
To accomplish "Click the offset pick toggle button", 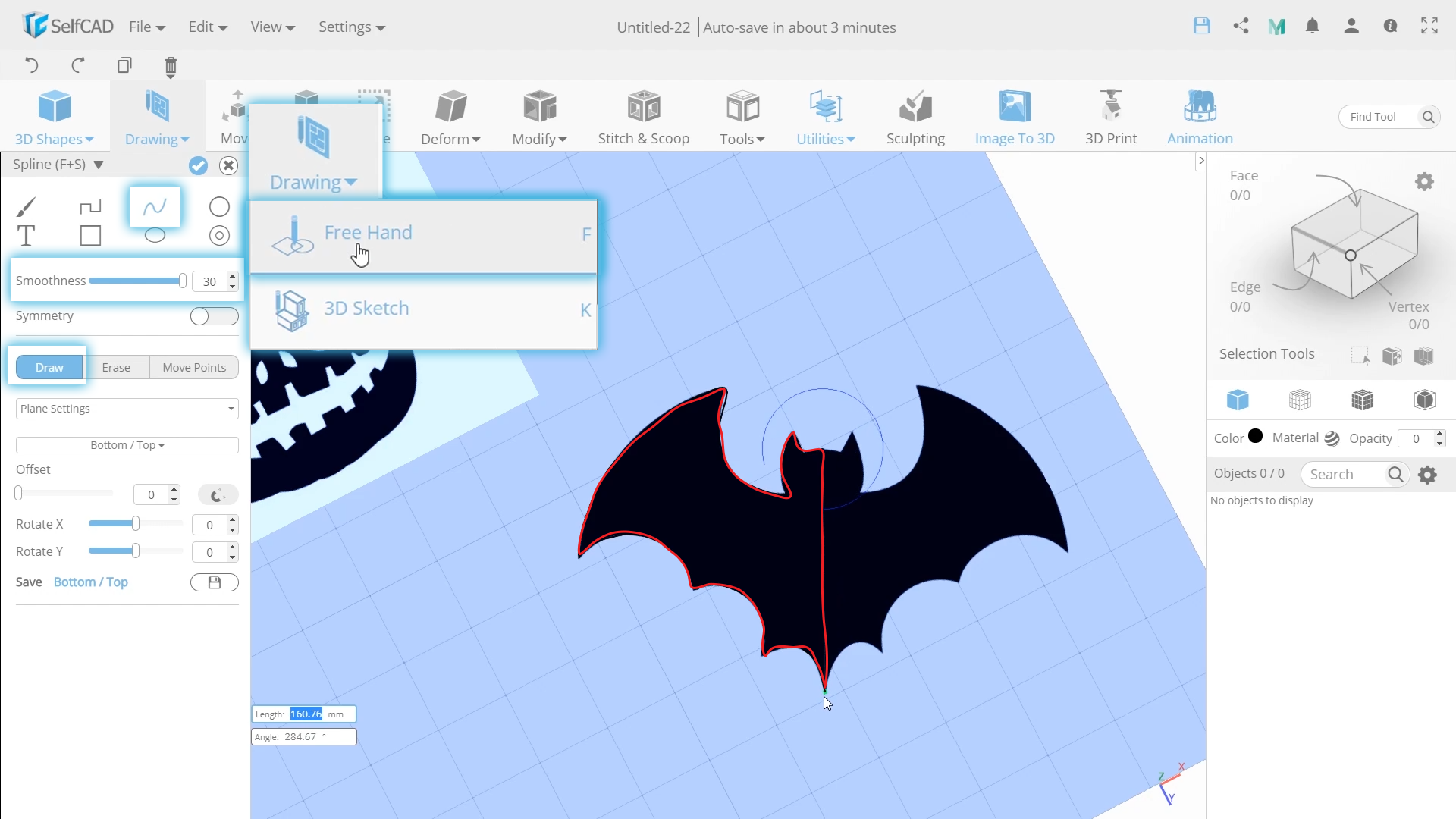I will [218, 494].
